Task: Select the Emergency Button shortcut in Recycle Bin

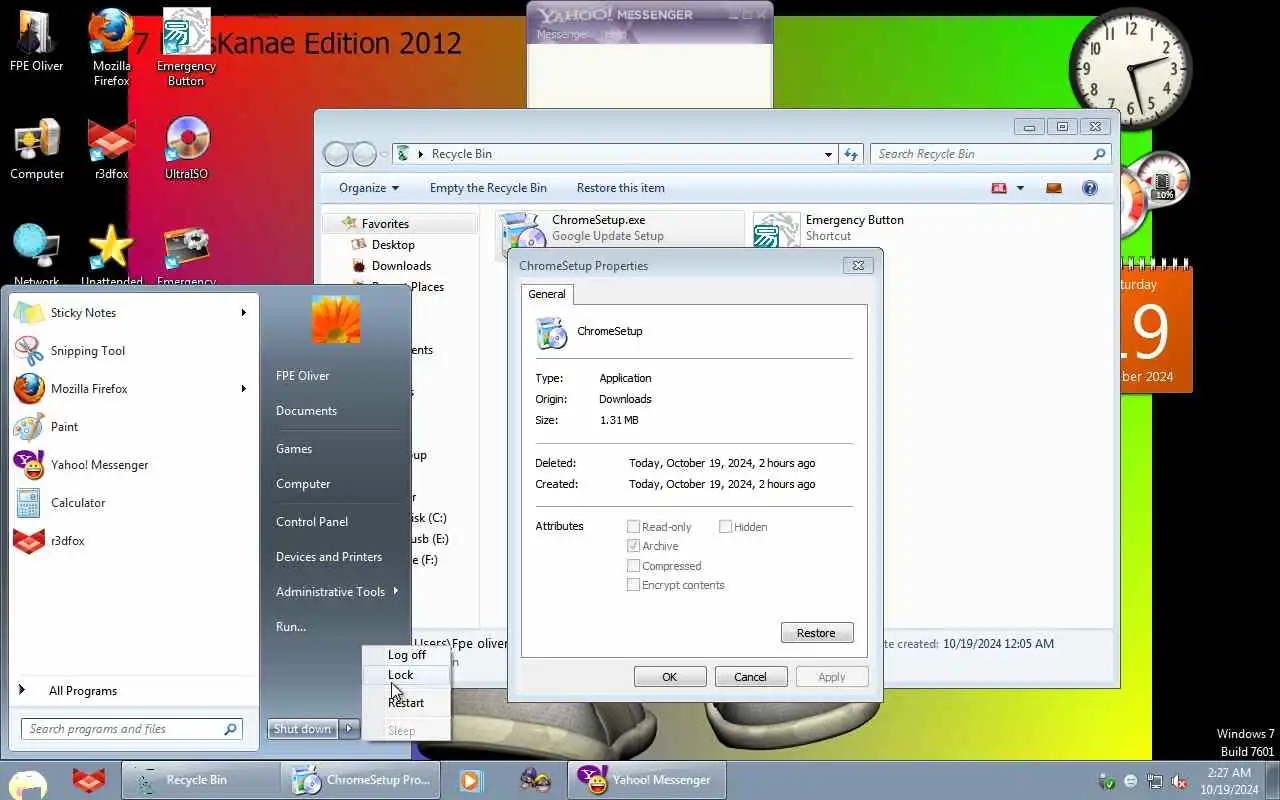Action: click(x=830, y=228)
